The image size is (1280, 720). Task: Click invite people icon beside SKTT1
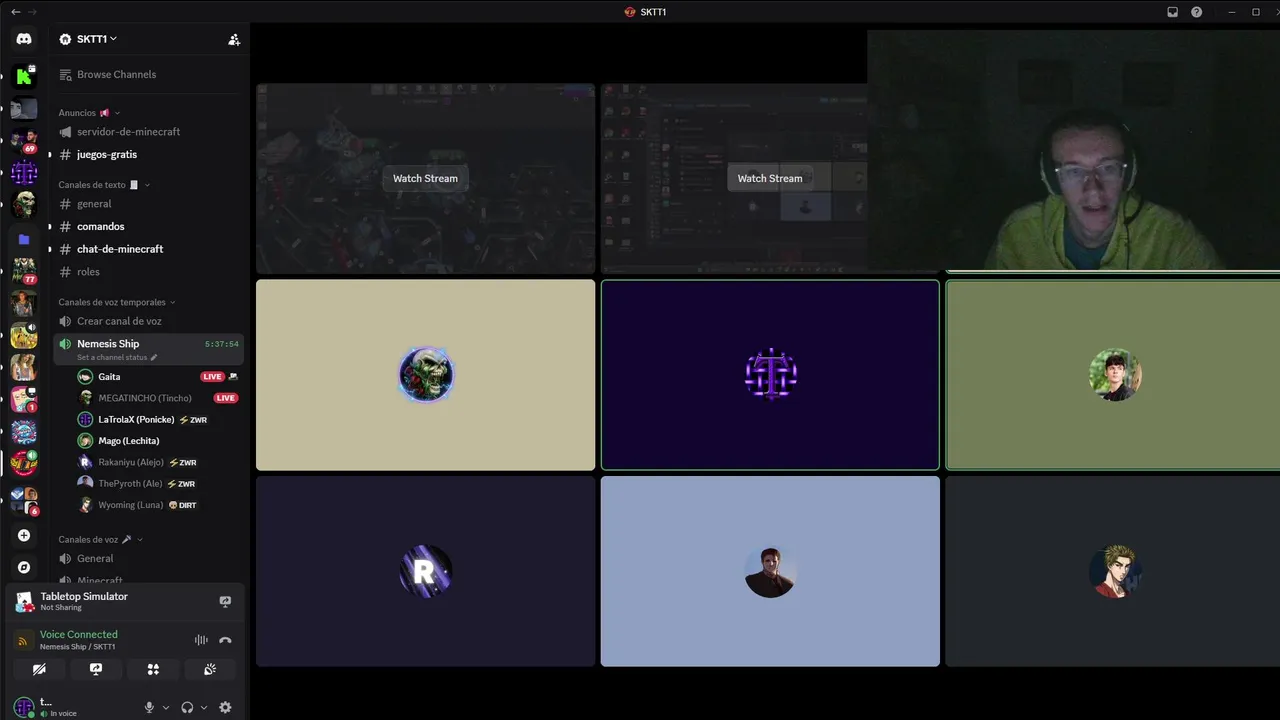(234, 39)
